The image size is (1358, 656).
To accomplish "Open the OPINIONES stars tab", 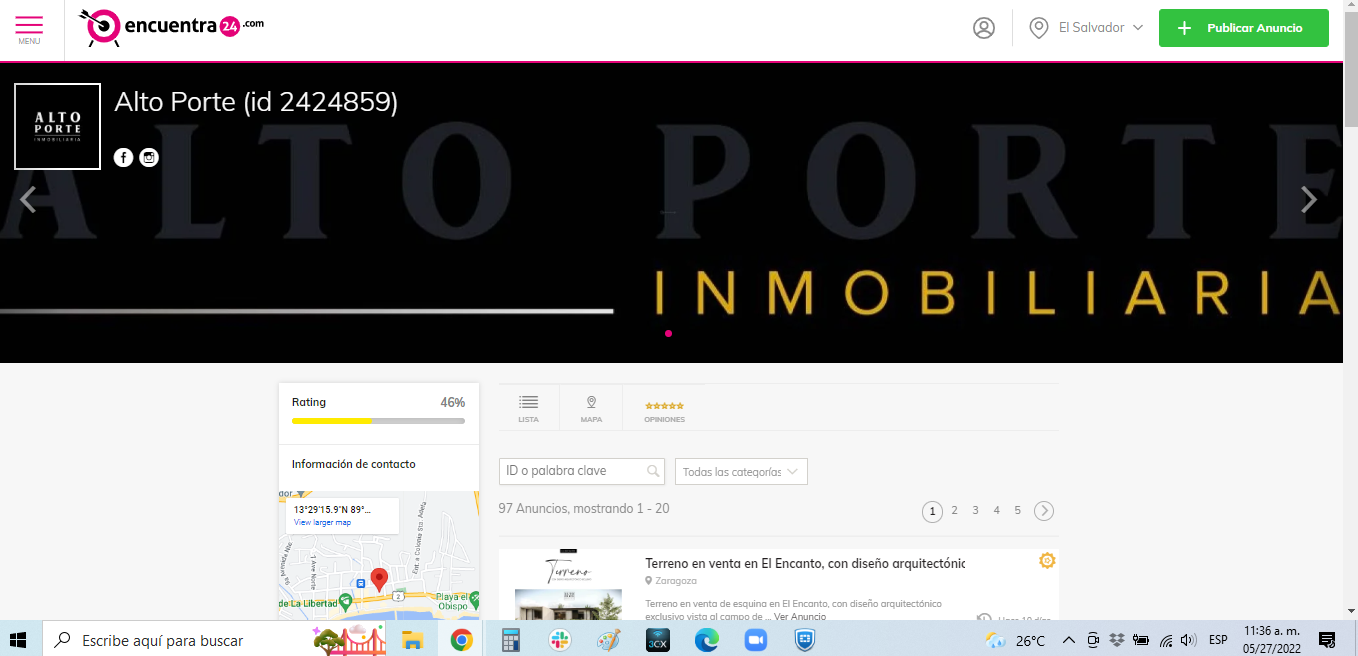I will click(x=664, y=411).
